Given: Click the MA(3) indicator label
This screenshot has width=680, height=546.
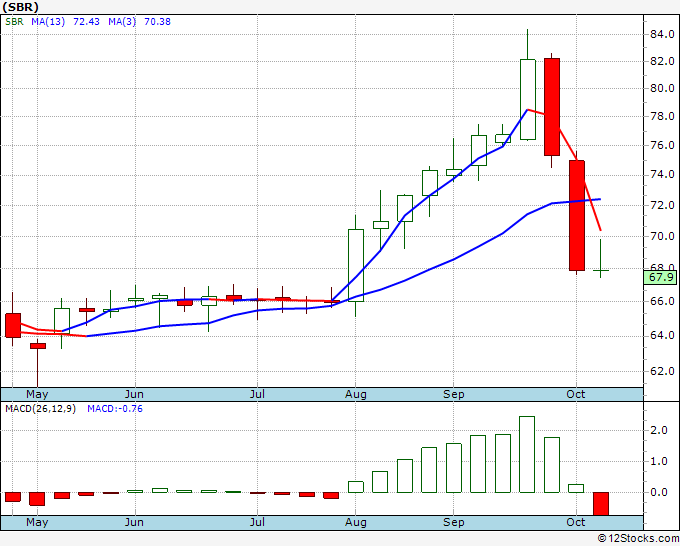Looking at the screenshot, I should (122, 22).
